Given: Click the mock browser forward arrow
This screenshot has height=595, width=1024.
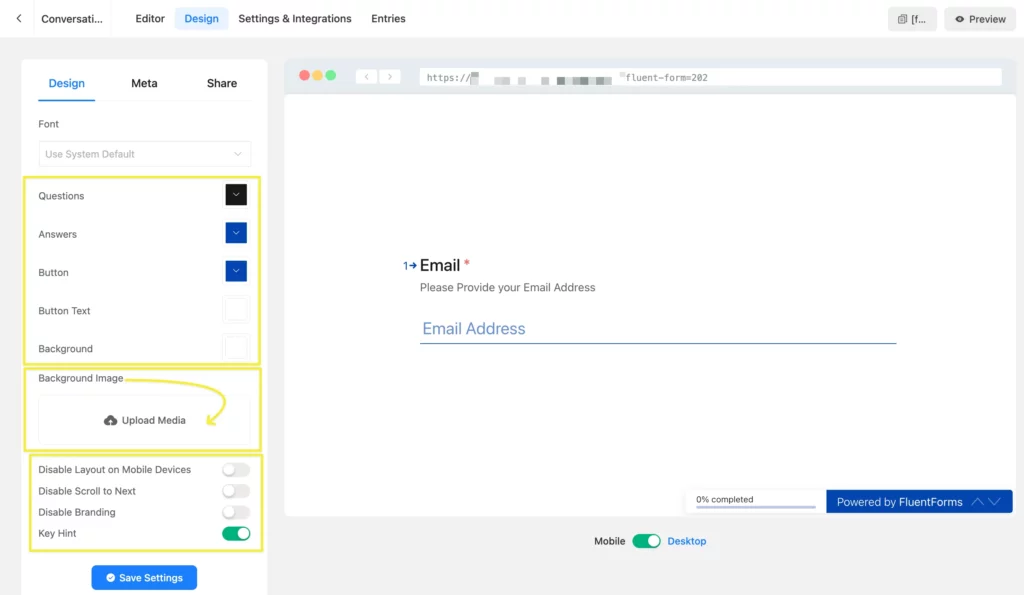Looking at the screenshot, I should click(390, 77).
